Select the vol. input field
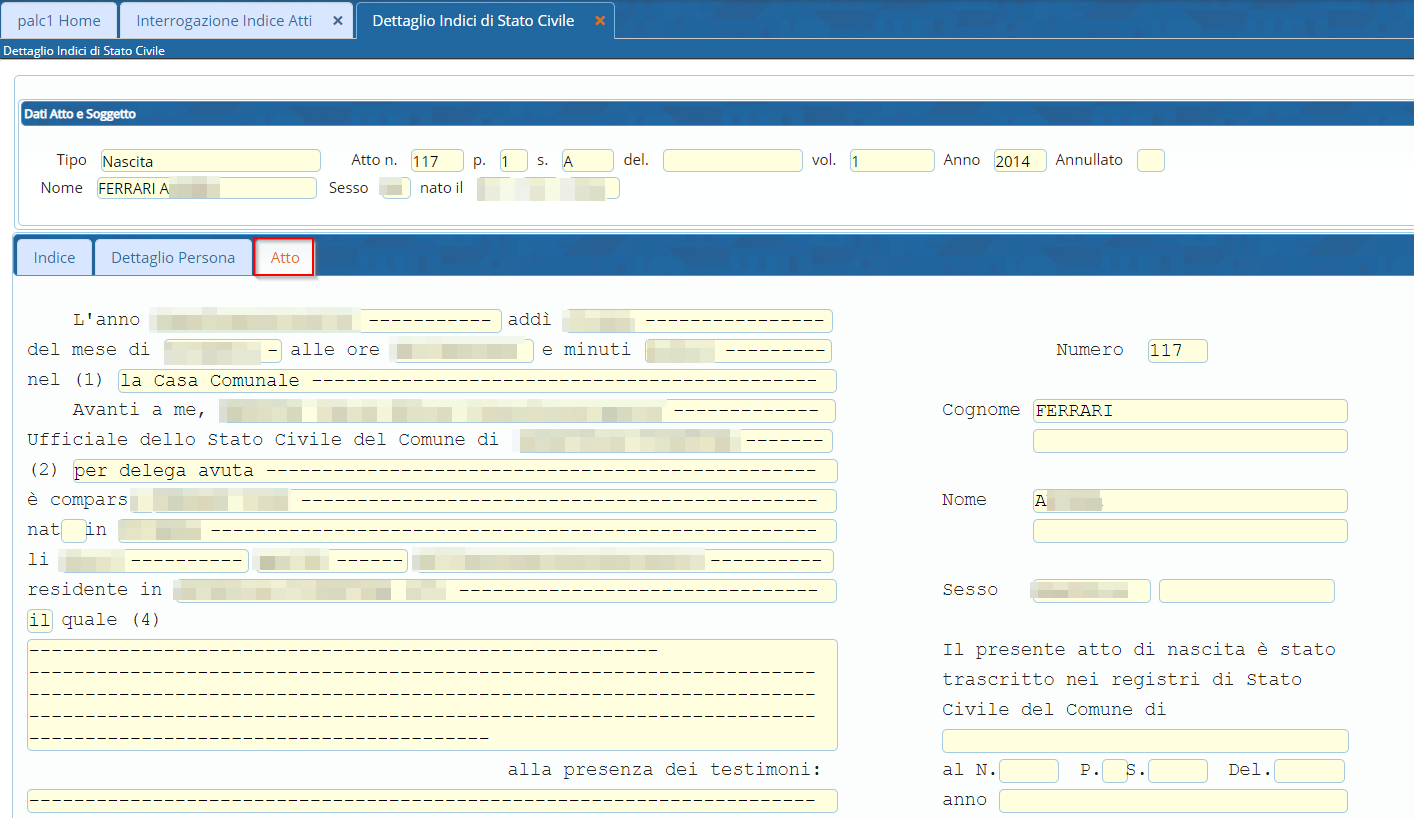This screenshot has height=818, width=1414. point(892,161)
